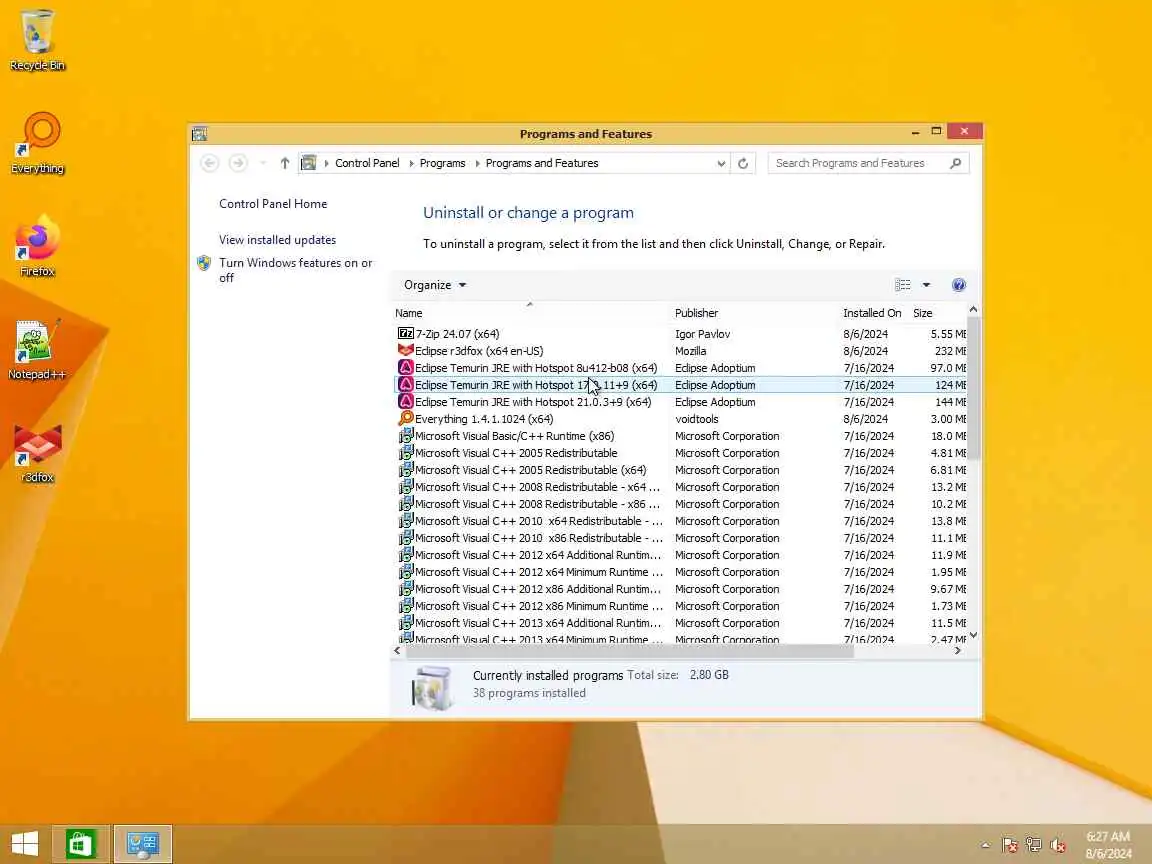This screenshot has height=864, width=1152.
Task: Click Programs and Features breadcrumb segment
Action: [542, 163]
